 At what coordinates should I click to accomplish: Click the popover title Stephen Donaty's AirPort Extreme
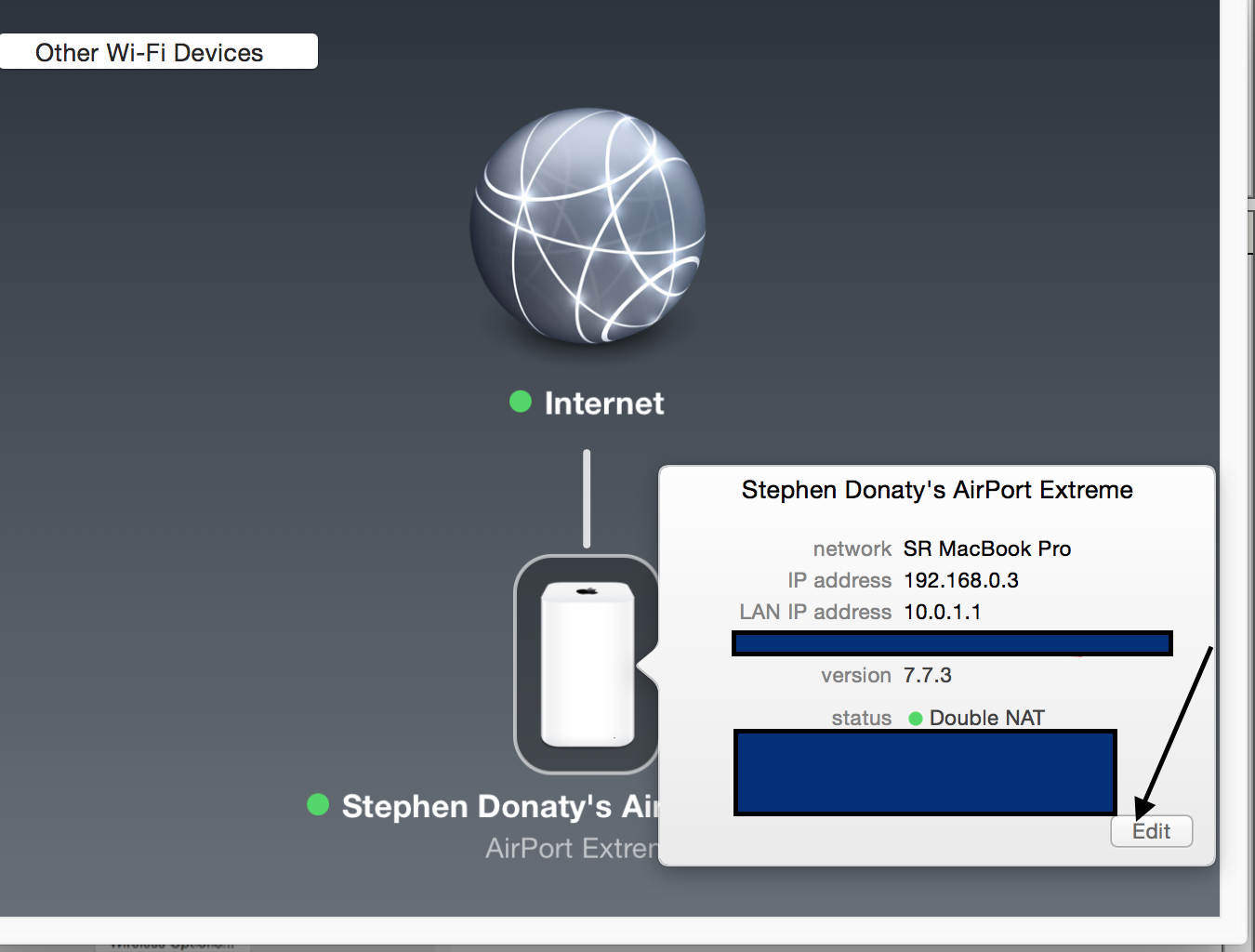pyautogui.click(x=937, y=490)
